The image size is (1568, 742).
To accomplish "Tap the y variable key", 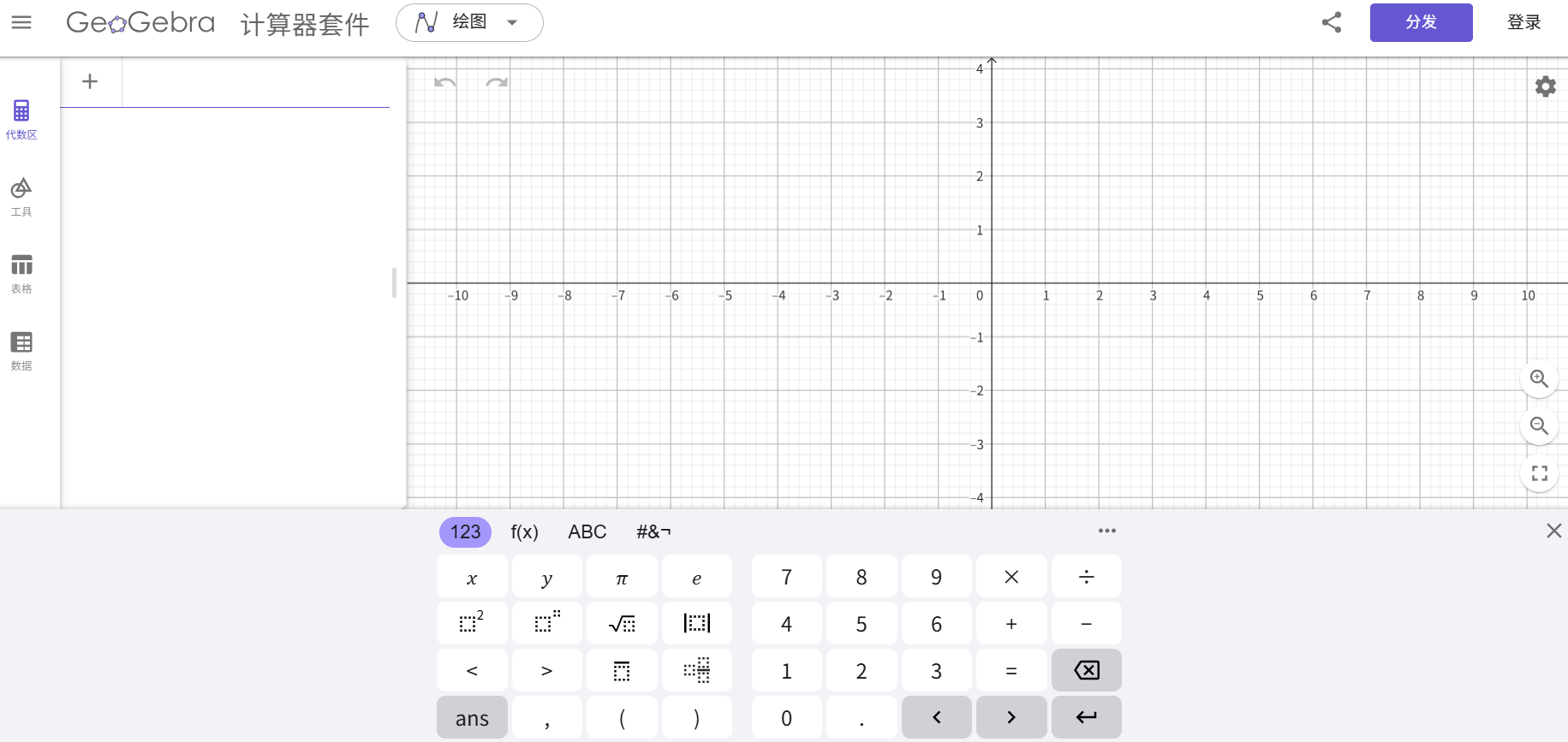I will click(x=547, y=577).
